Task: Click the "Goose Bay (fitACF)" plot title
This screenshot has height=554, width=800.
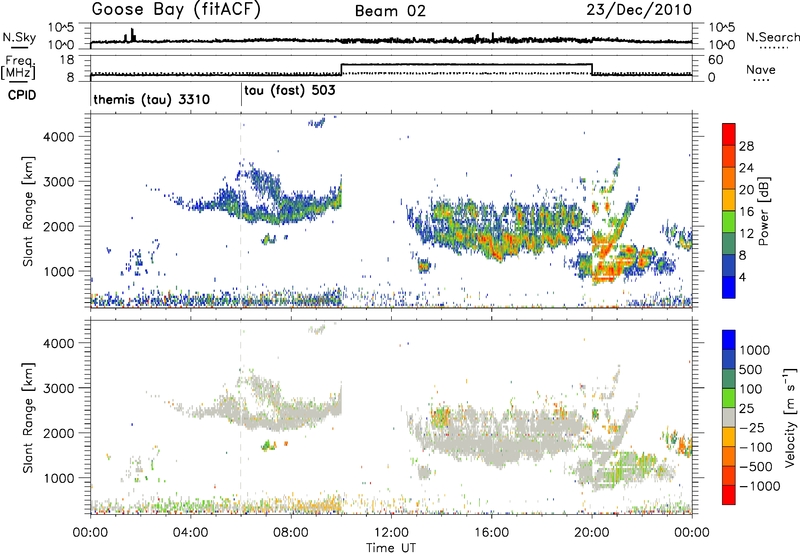Action: point(176,10)
